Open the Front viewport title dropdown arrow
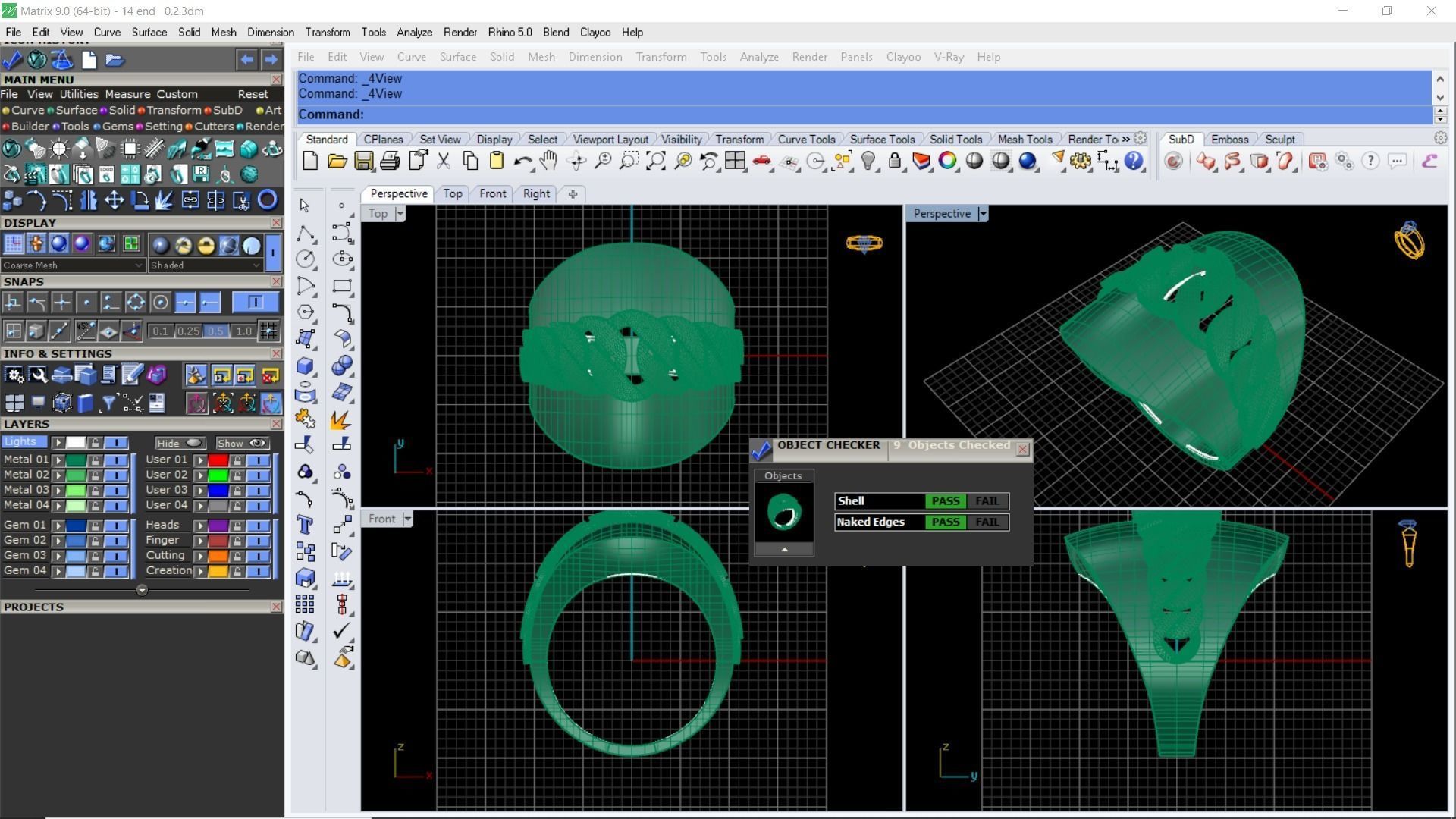 tap(407, 519)
